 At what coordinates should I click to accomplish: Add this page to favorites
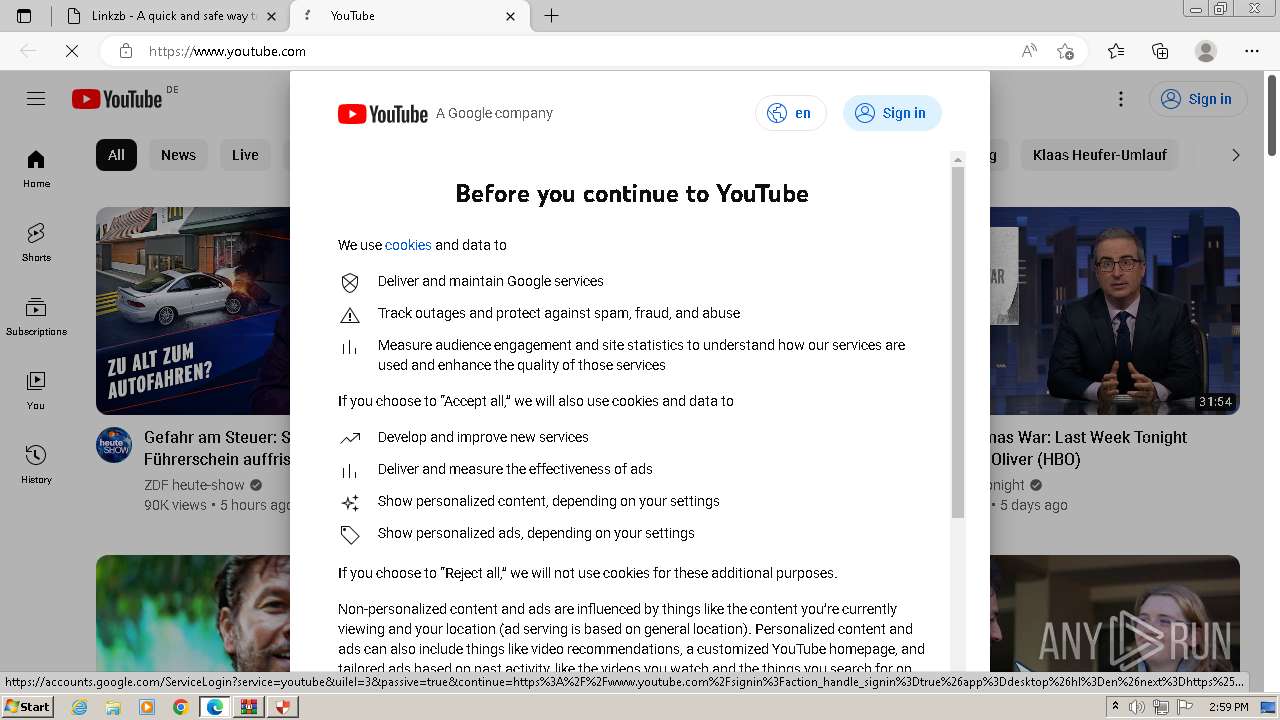[x=1065, y=51]
